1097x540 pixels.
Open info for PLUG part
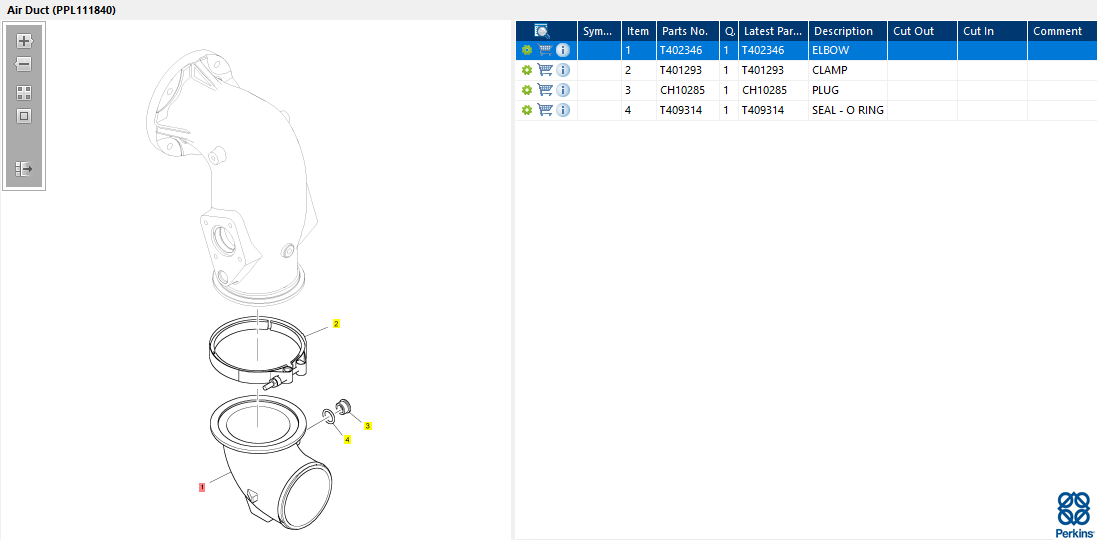563,90
